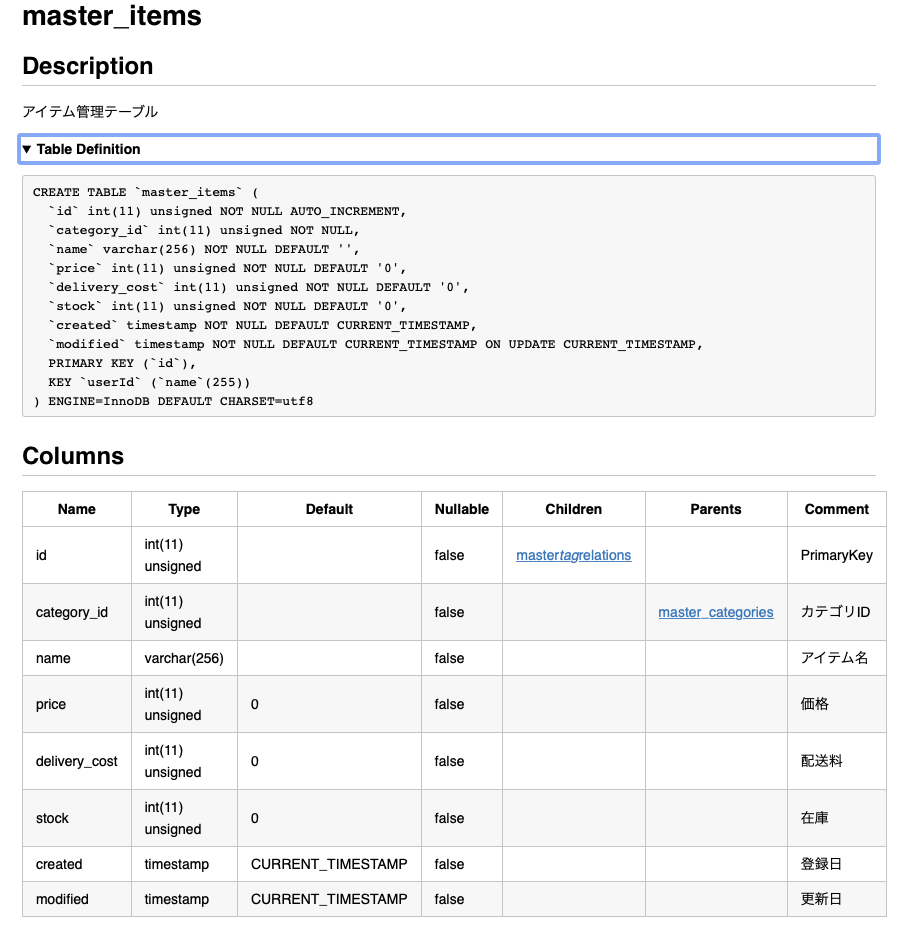Image resolution: width=903 pixels, height=930 pixels.
Task: Click the Children column header
Action: 573,509
